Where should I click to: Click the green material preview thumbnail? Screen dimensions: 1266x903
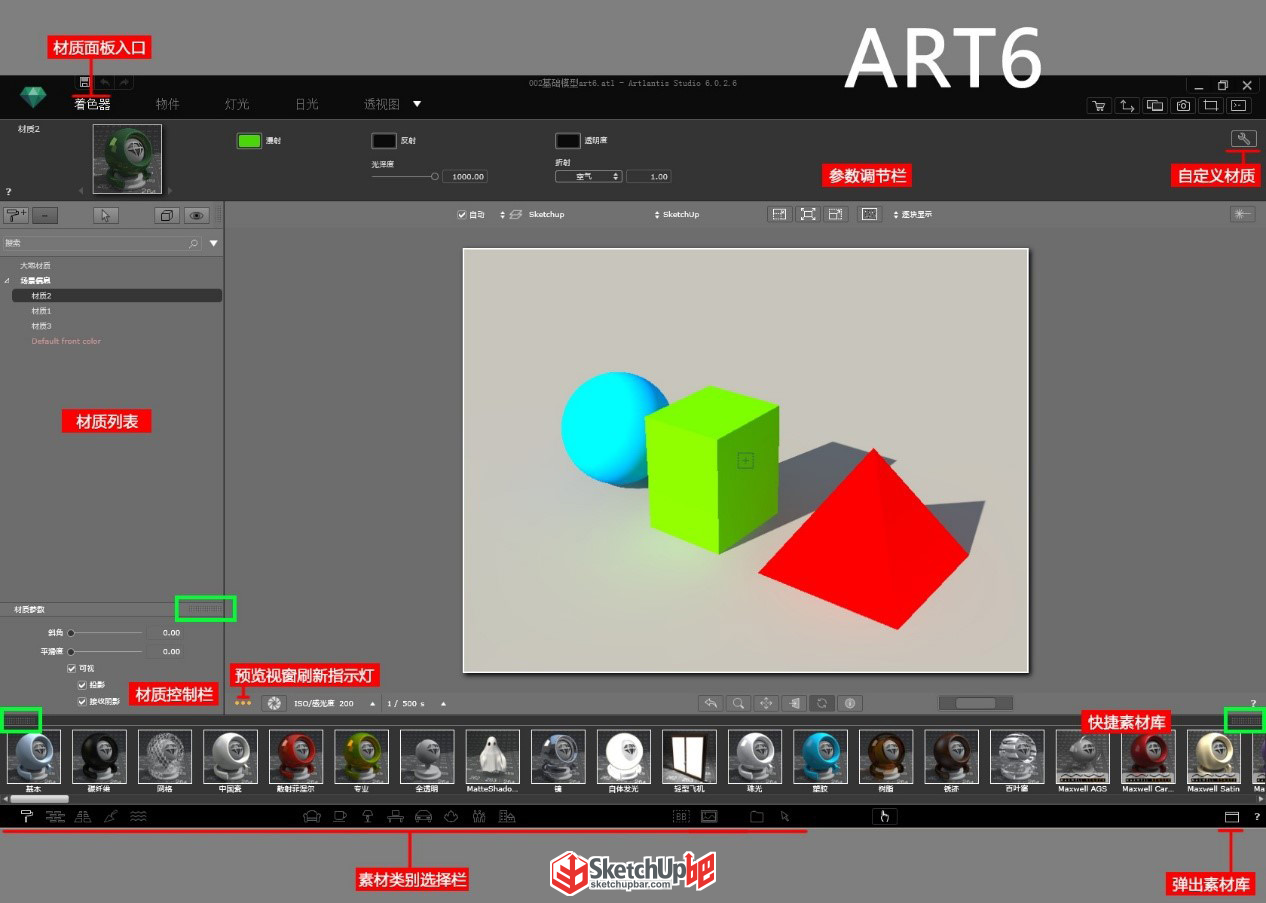(x=127, y=159)
